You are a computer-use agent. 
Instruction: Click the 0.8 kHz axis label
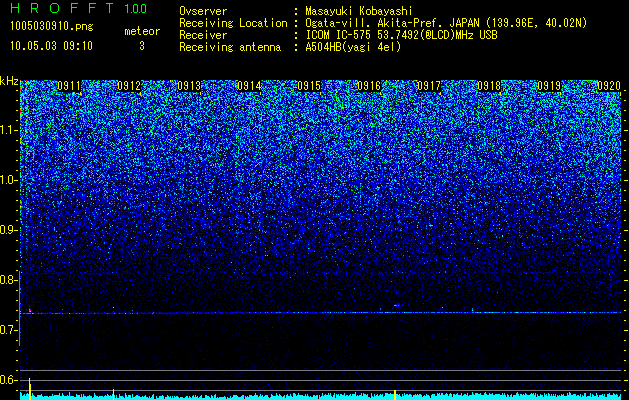click(9, 280)
